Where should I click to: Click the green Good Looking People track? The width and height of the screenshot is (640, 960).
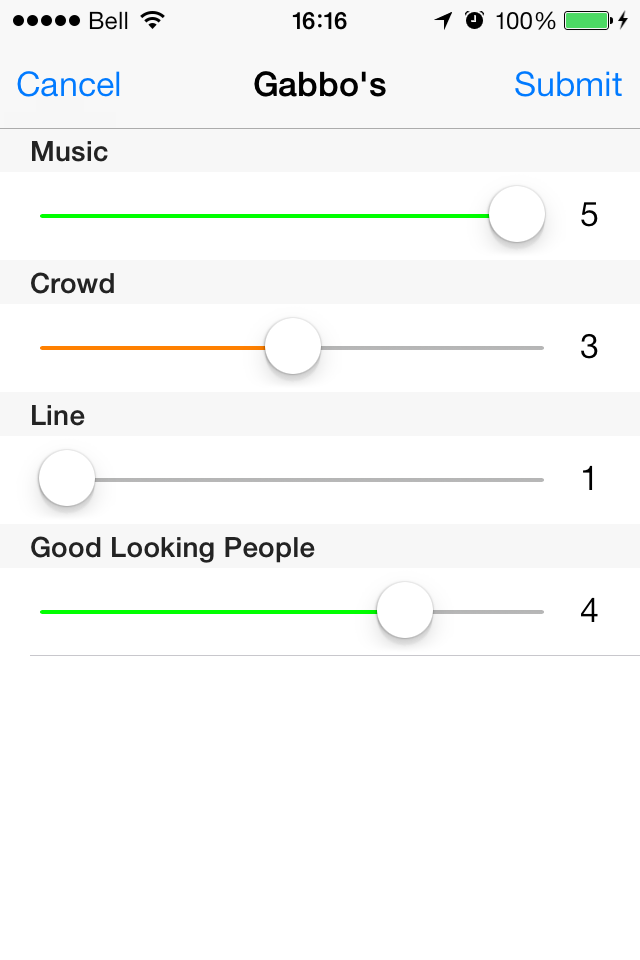[x=209, y=612]
